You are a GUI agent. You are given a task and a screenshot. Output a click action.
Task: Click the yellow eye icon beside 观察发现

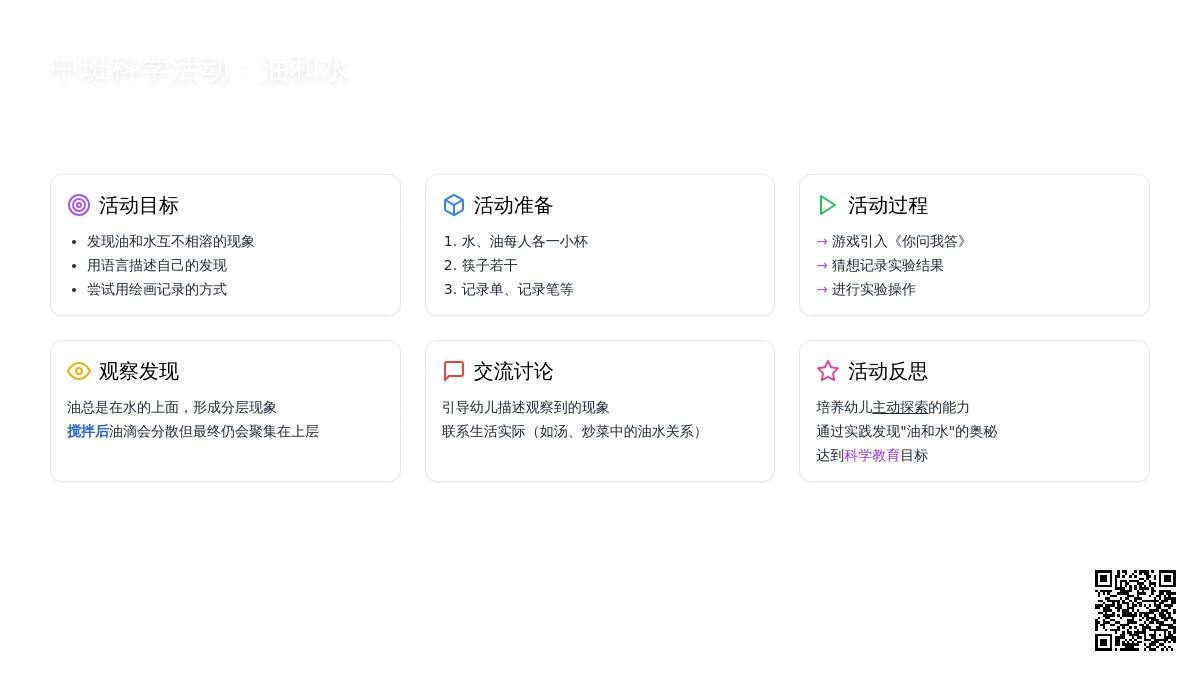coord(79,371)
